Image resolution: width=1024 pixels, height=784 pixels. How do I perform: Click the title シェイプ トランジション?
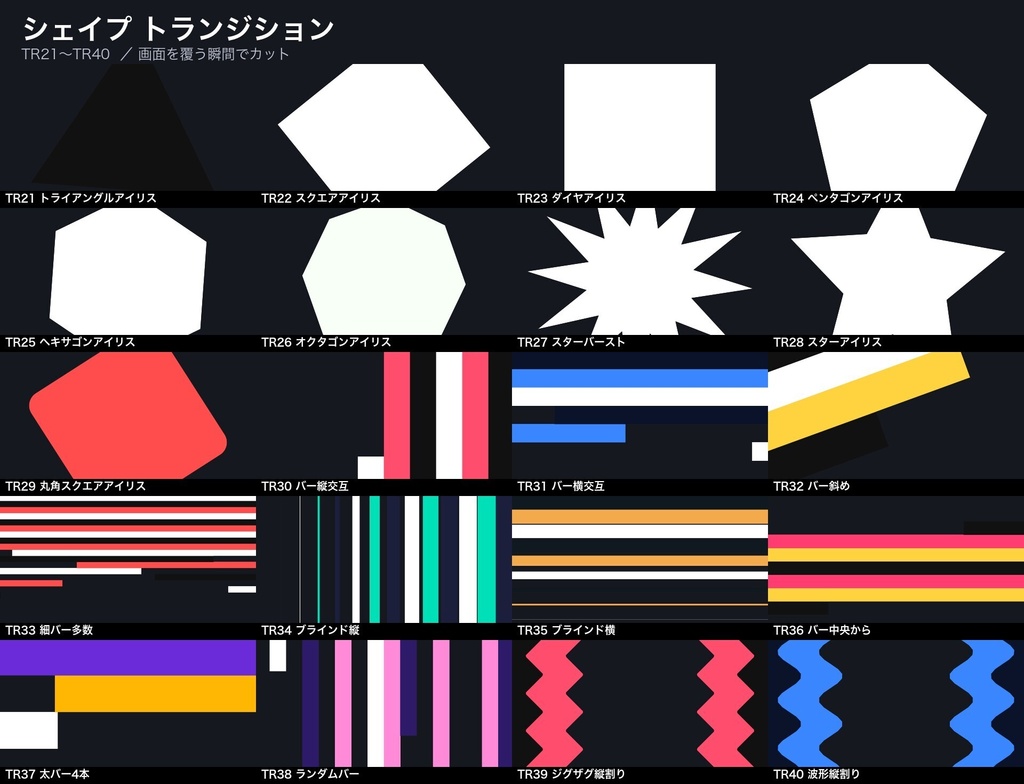click(178, 29)
